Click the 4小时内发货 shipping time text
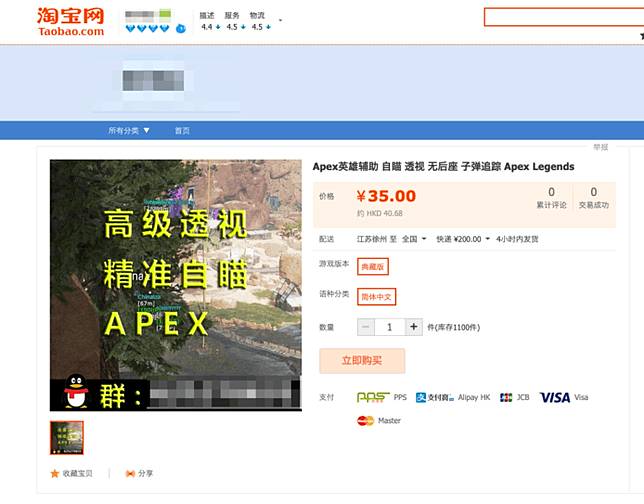The width and height of the screenshot is (644, 504). (x=517, y=239)
